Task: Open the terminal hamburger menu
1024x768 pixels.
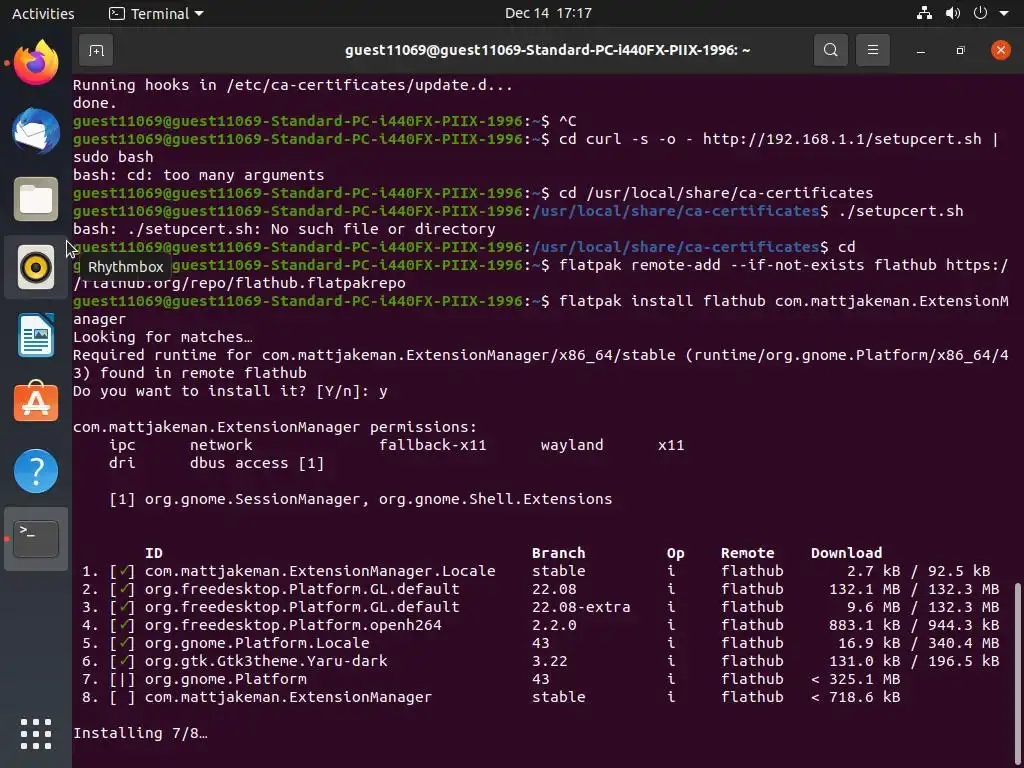Action: point(872,50)
